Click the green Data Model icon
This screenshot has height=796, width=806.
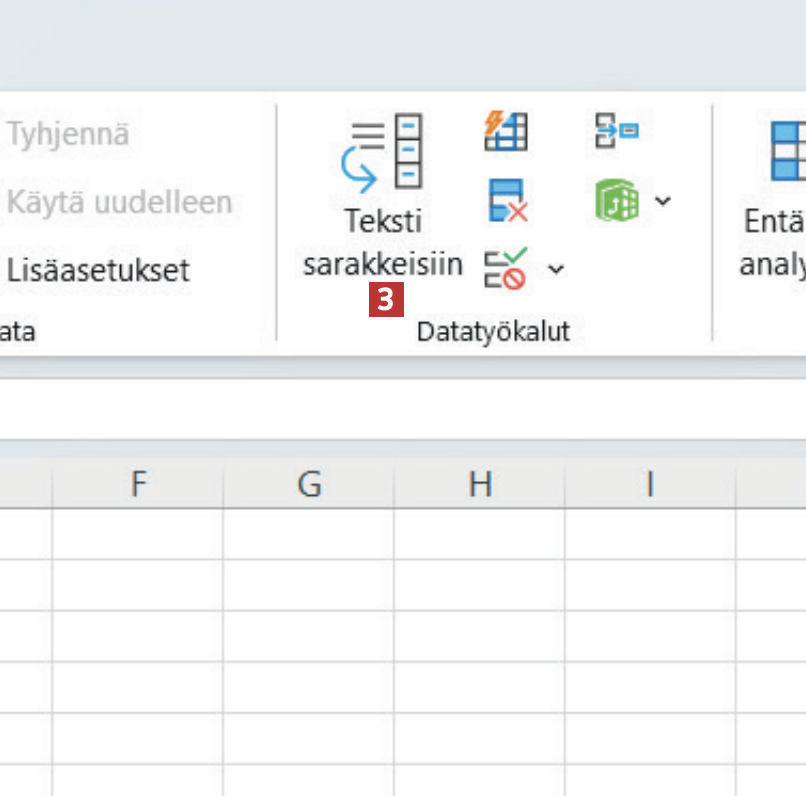[616, 201]
